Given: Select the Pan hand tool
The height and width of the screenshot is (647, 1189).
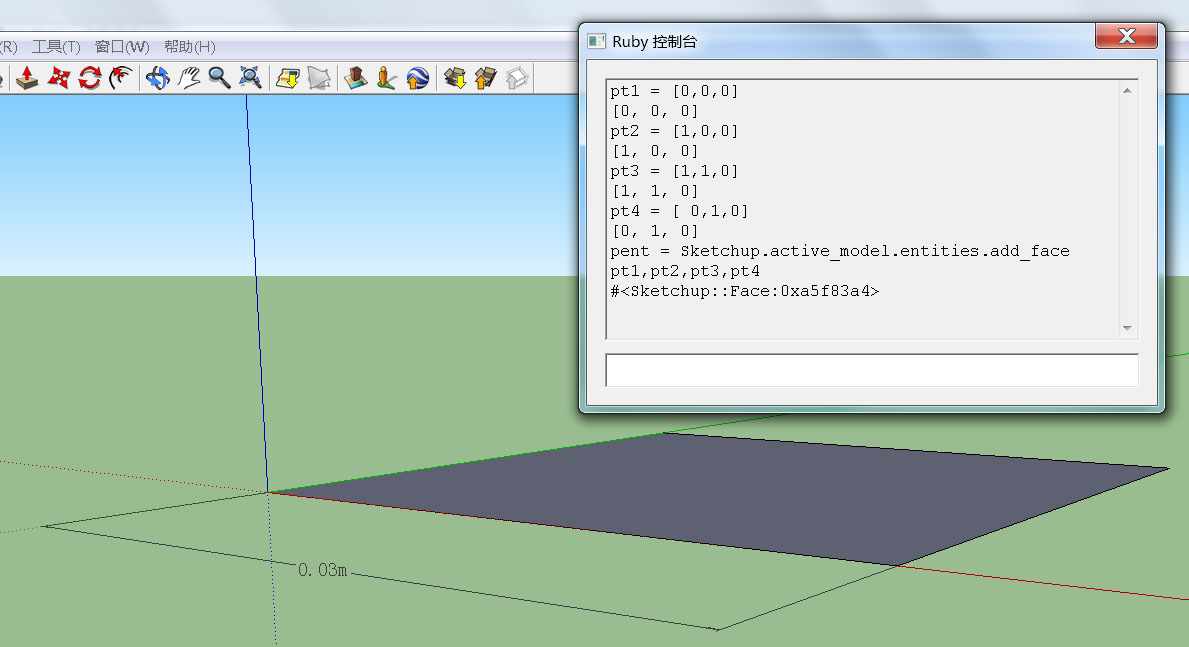Looking at the screenshot, I should click(x=188, y=78).
